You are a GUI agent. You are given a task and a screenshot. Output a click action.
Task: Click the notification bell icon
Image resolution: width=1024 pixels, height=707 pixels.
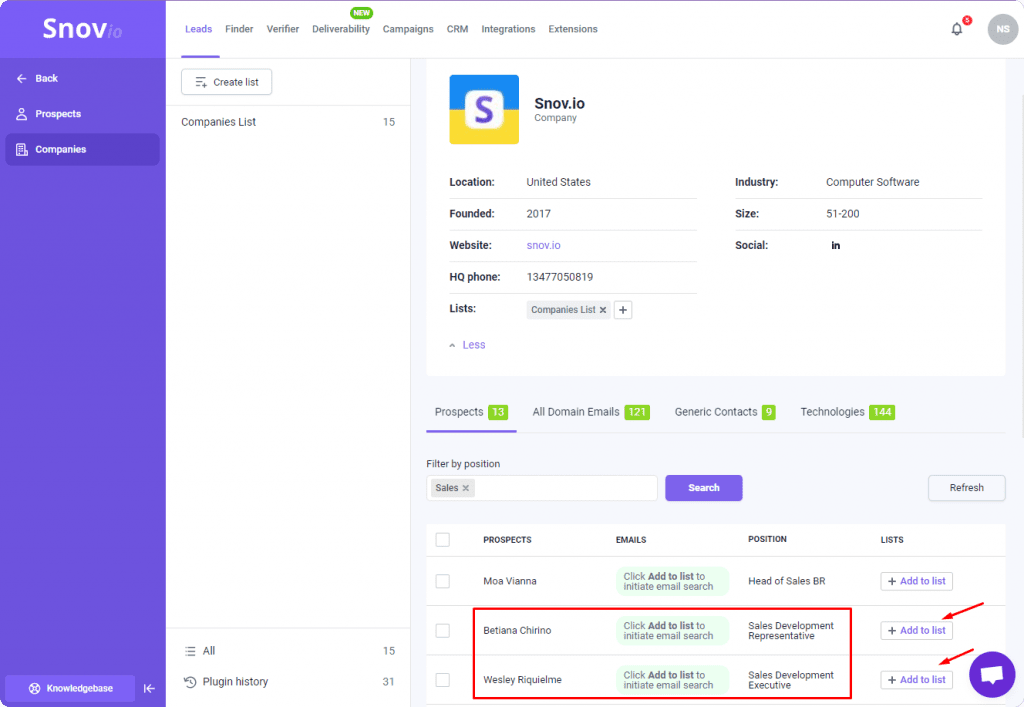pyautogui.click(x=954, y=29)
